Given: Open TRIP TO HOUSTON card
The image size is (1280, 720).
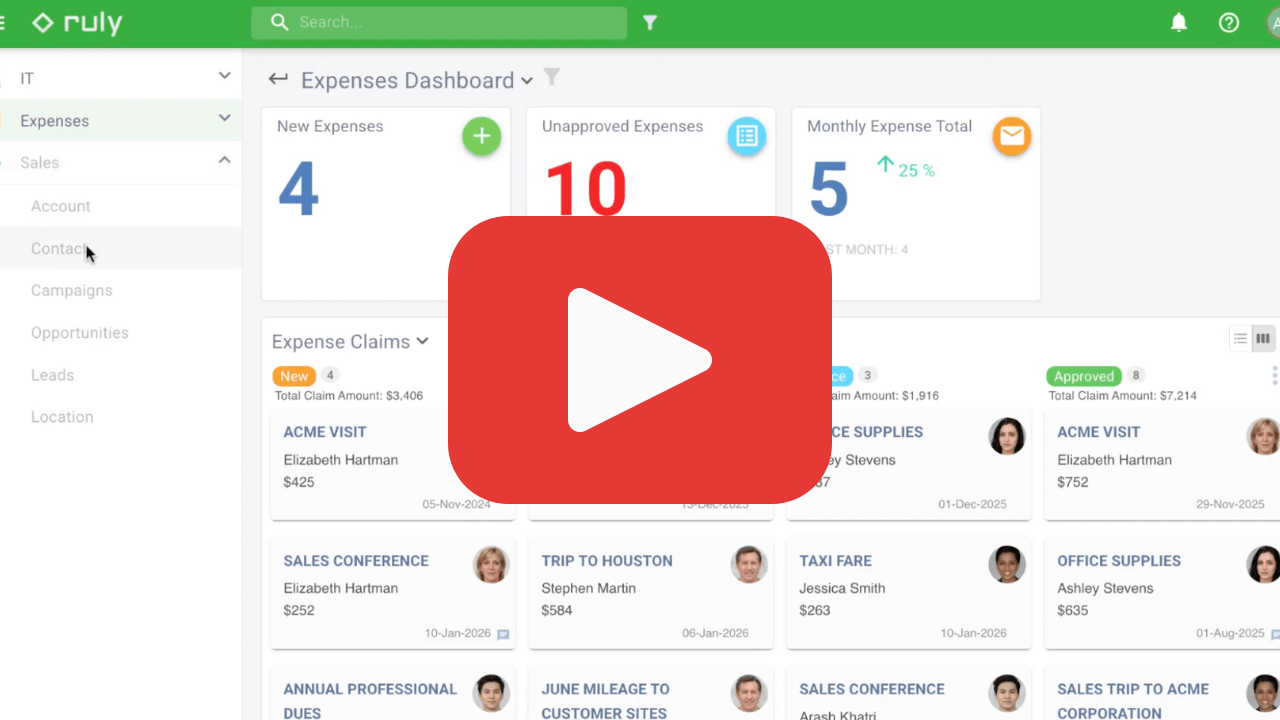Looking at the screenshot, I should tap(651, 594).
